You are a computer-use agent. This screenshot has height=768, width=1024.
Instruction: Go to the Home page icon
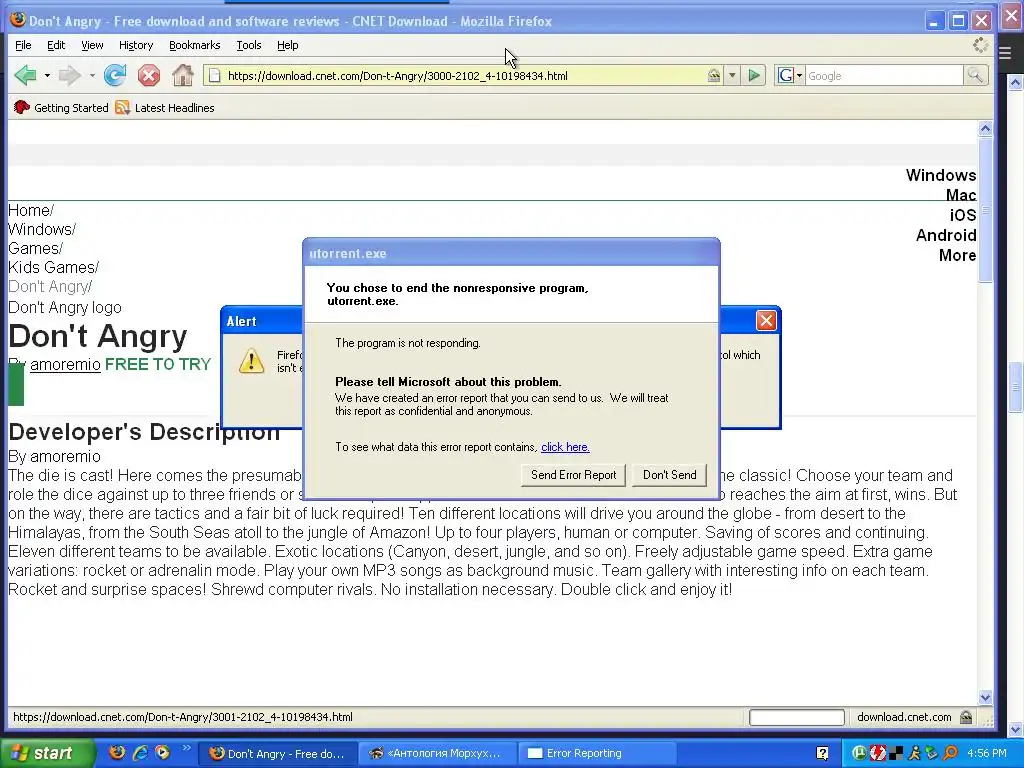(x=183, y=76)
